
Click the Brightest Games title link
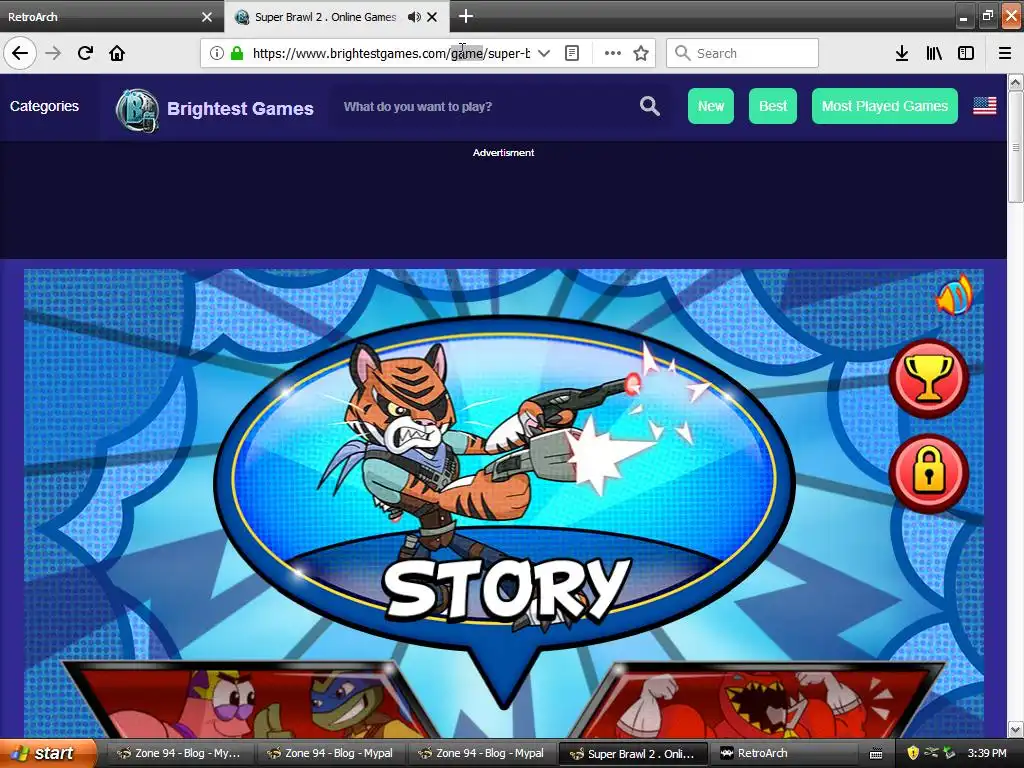point(240,108)
